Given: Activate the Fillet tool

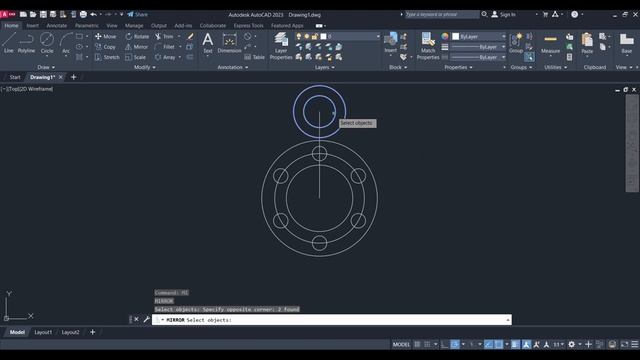Looking at the screenshot, I should pos(165,47).
